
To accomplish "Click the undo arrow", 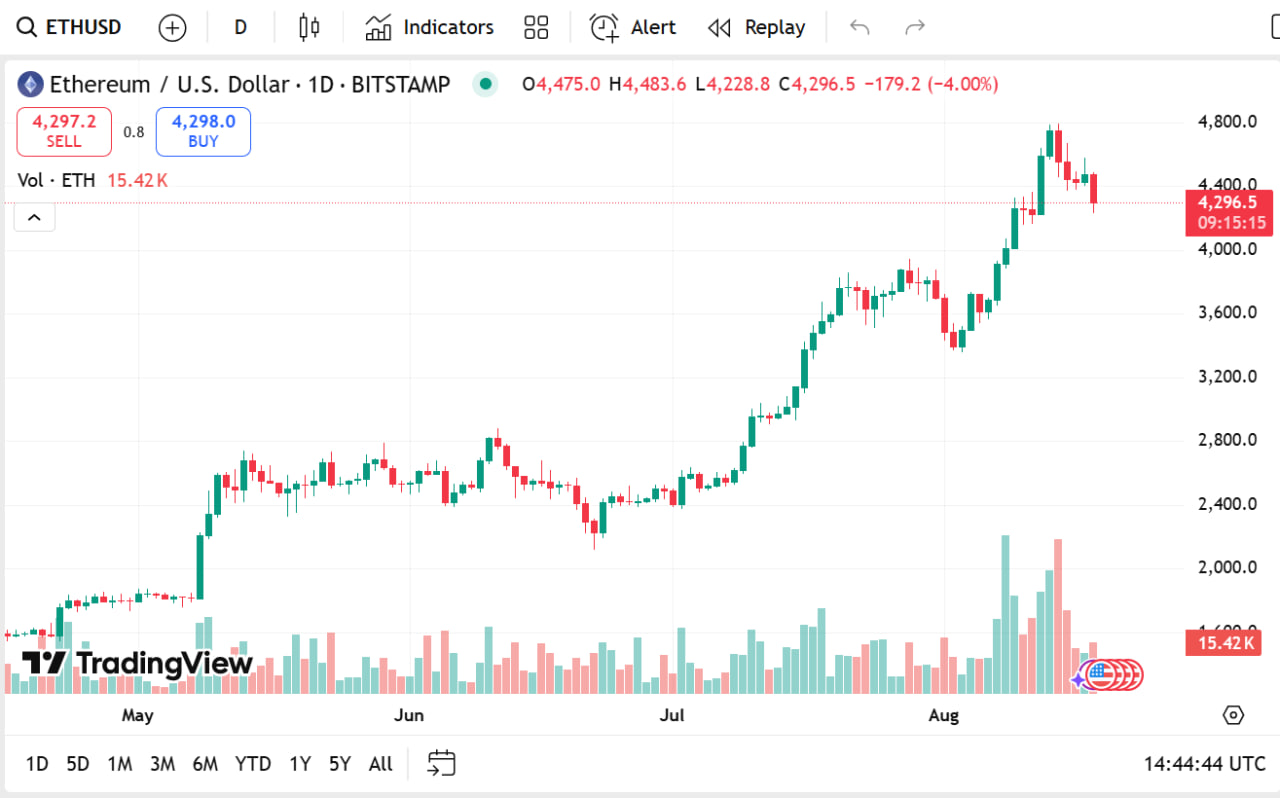I will point(859,27).
